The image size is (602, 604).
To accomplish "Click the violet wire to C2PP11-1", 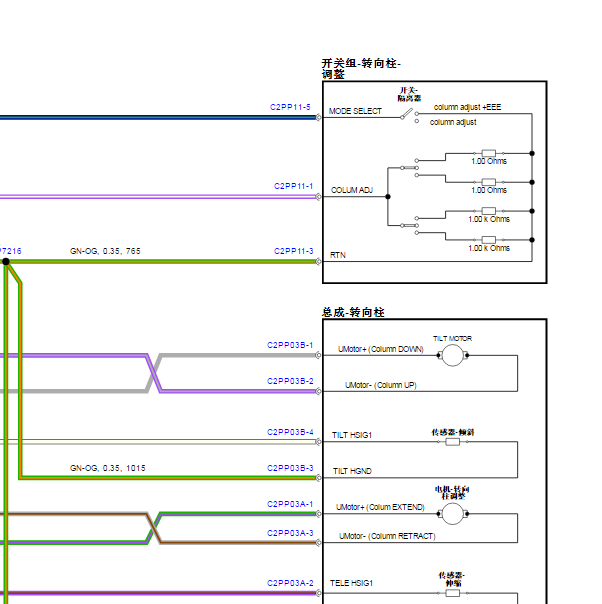I will pos(158,197).
